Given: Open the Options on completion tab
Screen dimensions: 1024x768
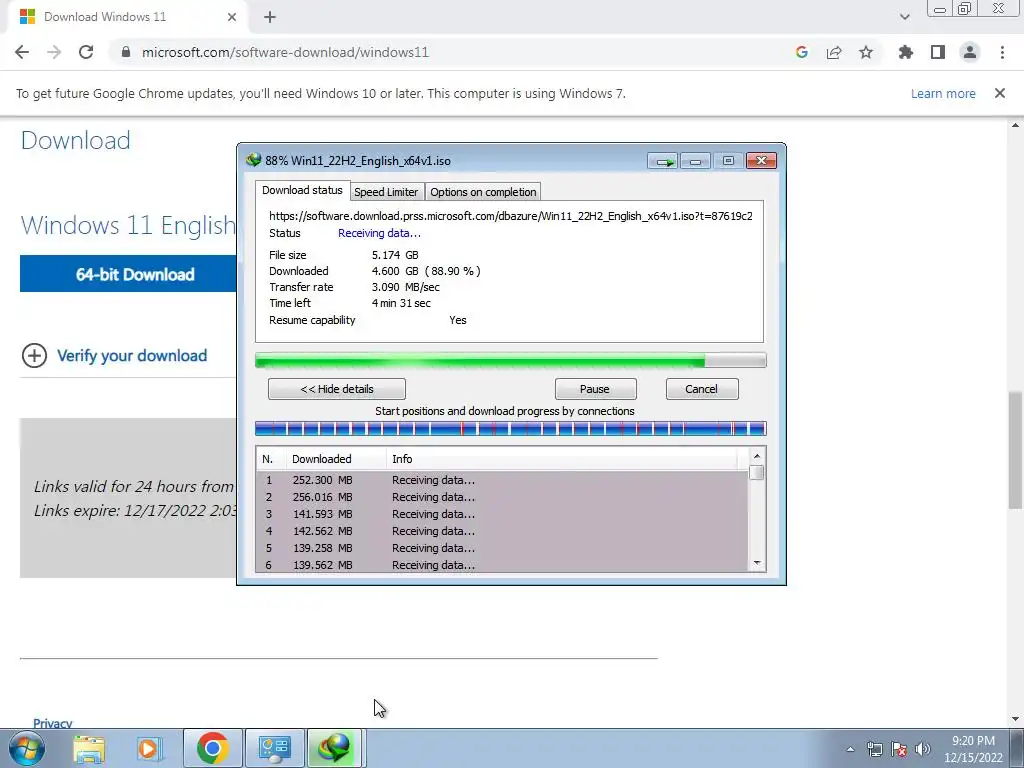Looking at the screenshot, I should (483, 192).
